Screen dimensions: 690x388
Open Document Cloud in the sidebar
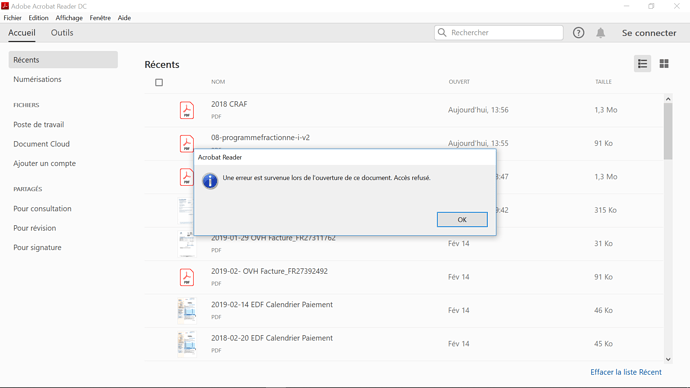click(41, 144)
